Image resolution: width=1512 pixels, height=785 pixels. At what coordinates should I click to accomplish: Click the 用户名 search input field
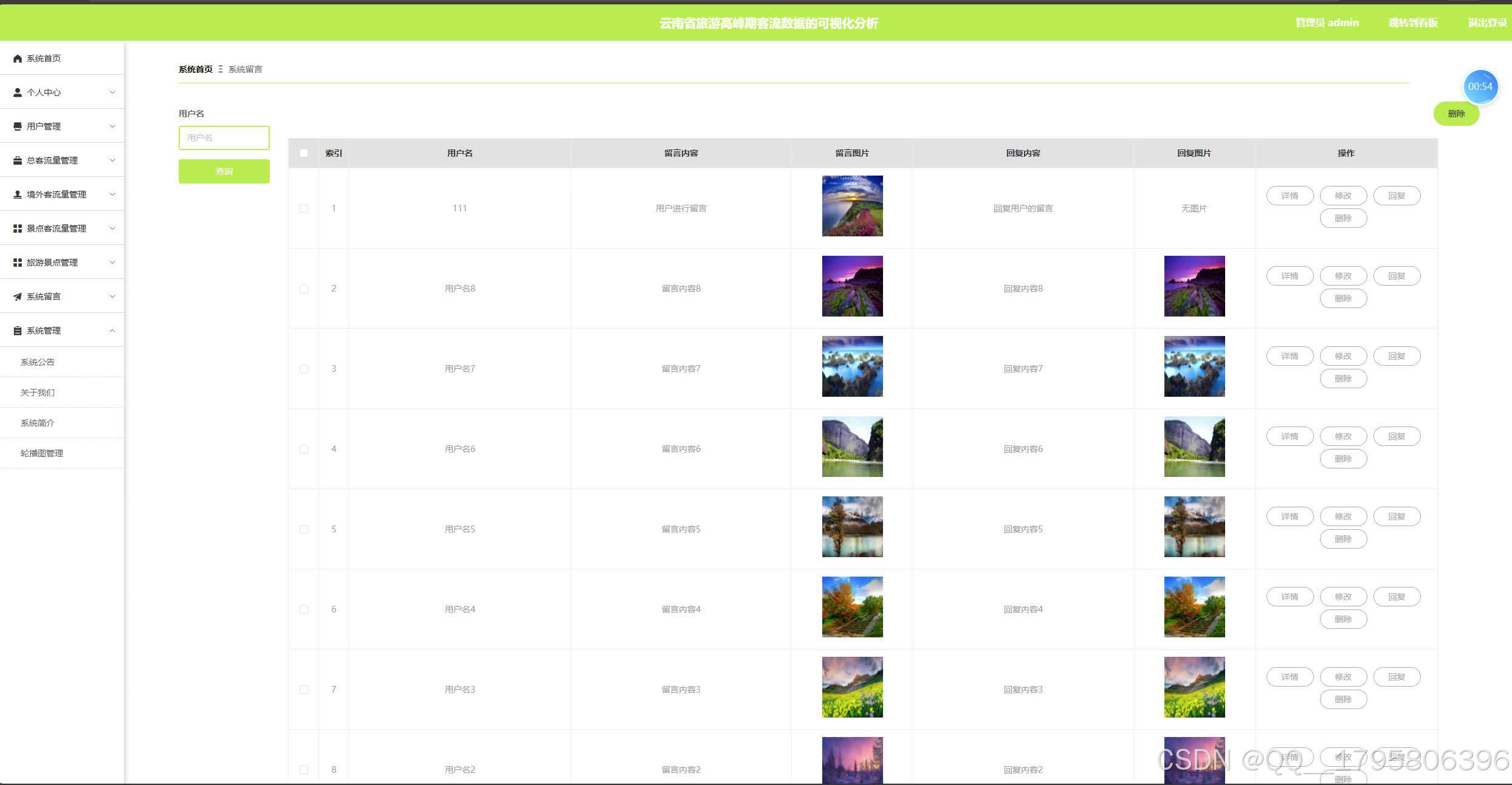[224, 138]
